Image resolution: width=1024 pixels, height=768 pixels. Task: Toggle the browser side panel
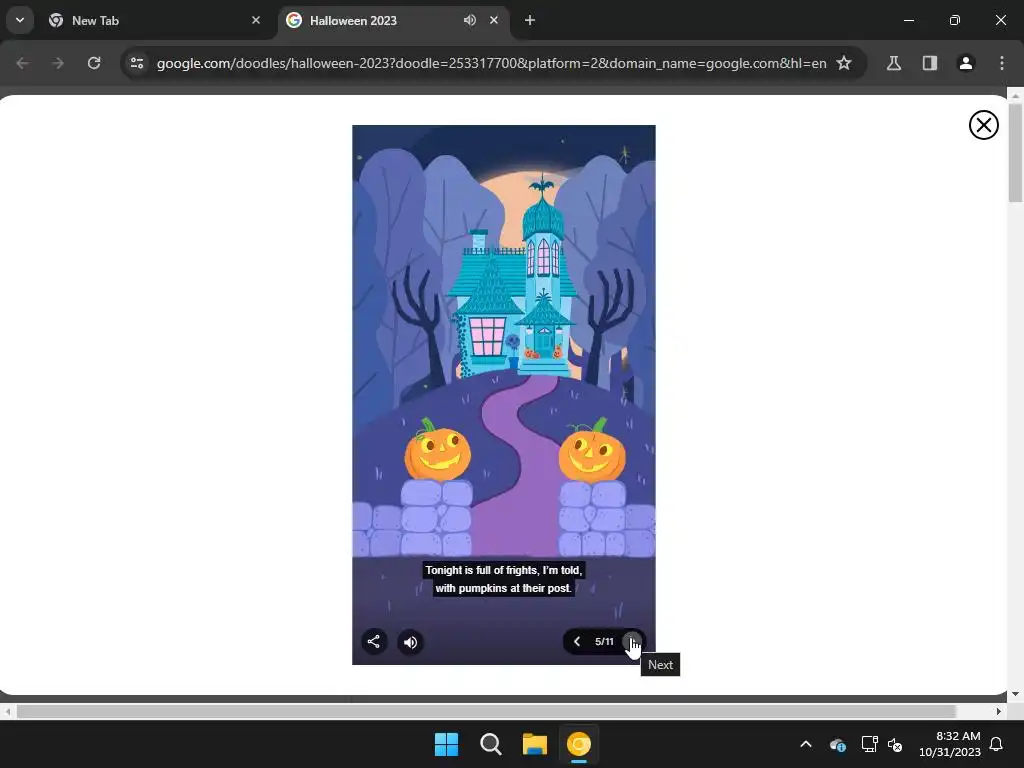tap(929, 63)
